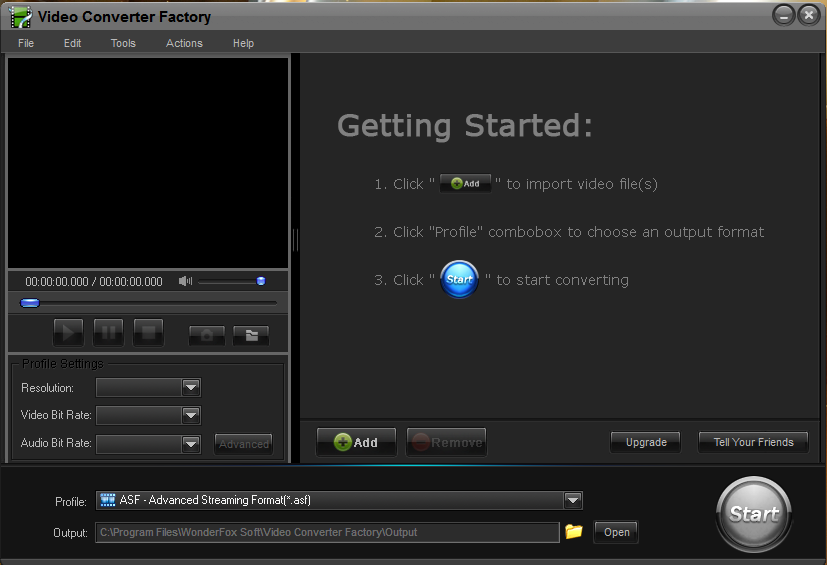Open the Tools menu
The height and width of the screenshot is (565, 827).
click(123, 43)
